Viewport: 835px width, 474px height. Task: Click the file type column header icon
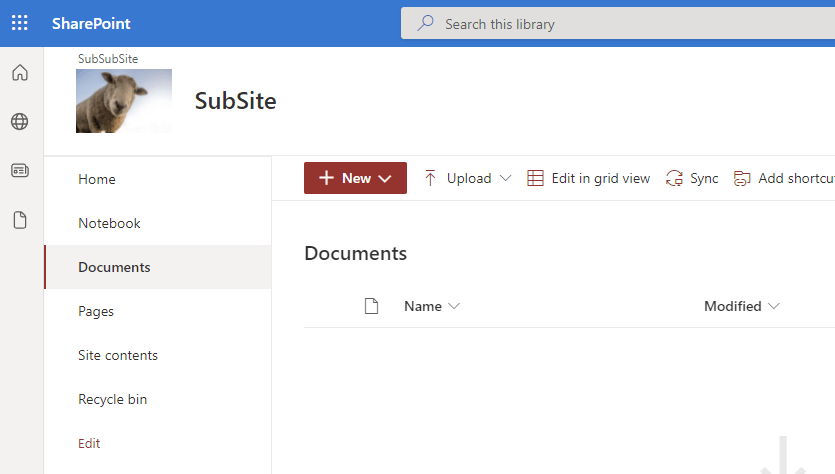(371, 306)
